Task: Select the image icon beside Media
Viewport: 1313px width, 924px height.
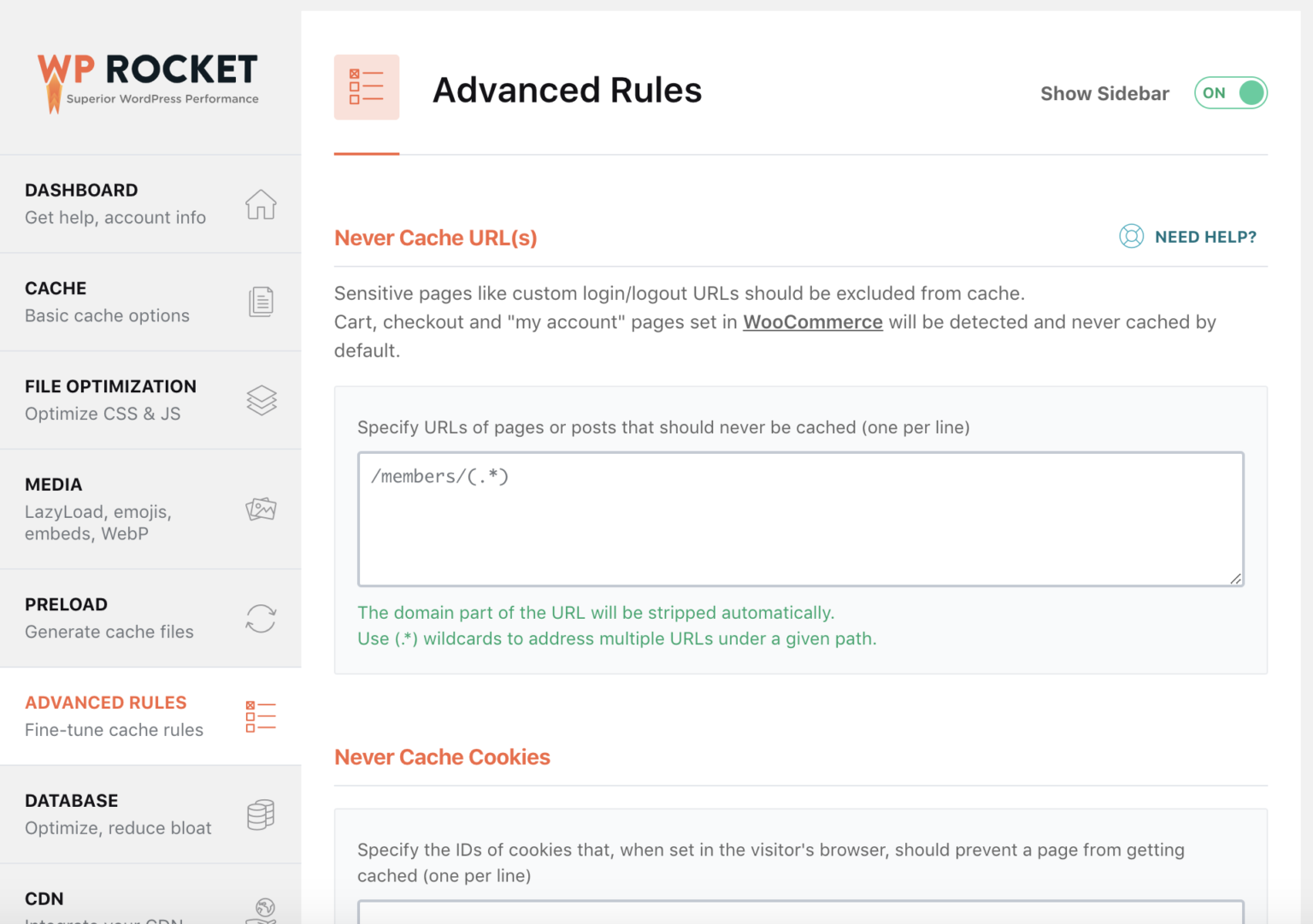Action: coord(261,509)
